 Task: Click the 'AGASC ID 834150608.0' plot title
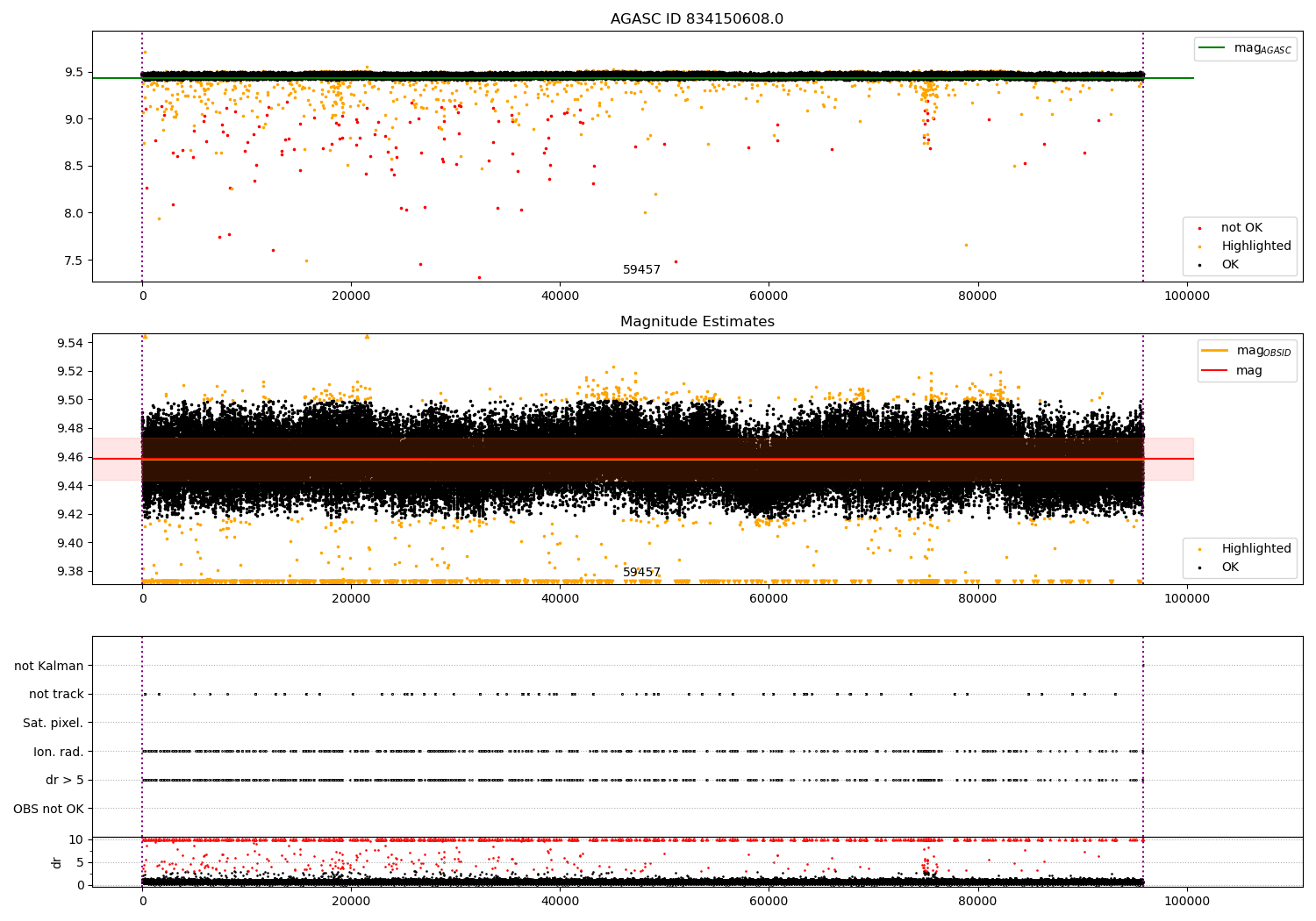click(x=697, y=19)
